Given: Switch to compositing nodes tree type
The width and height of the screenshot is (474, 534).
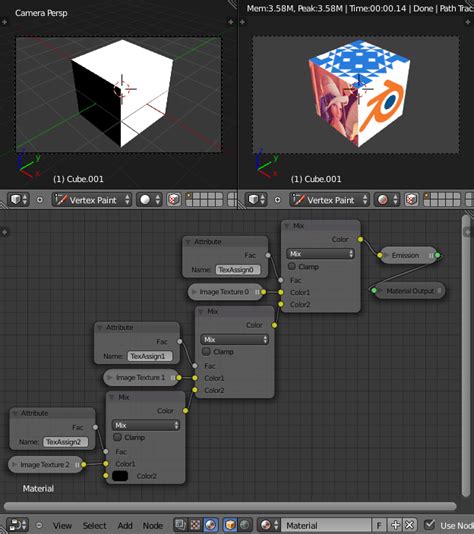Looking at the screenshot, I should [180, 525].
